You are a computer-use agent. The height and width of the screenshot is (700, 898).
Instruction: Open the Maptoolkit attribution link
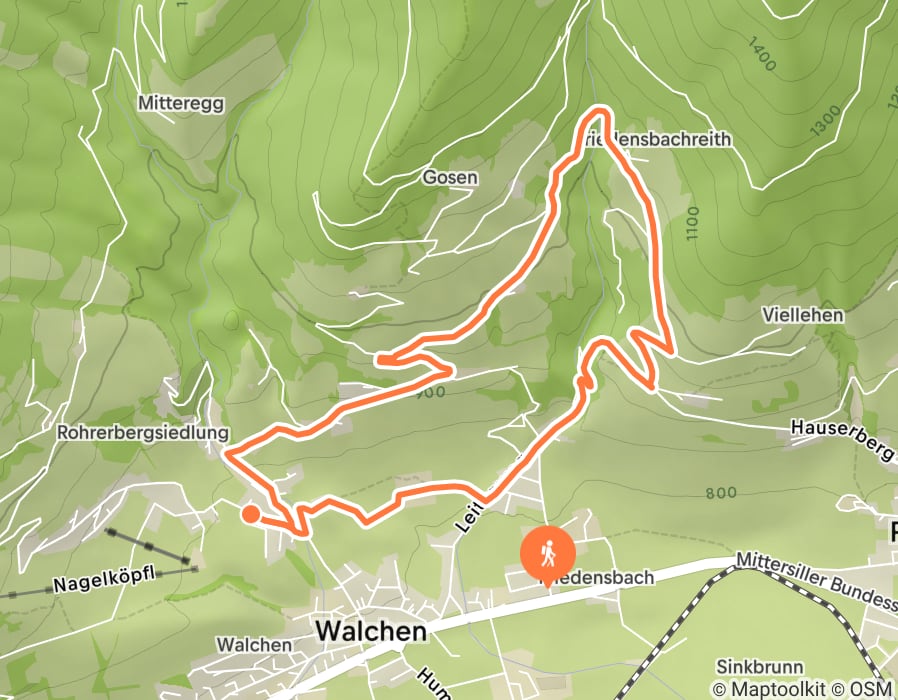(769, 688)
